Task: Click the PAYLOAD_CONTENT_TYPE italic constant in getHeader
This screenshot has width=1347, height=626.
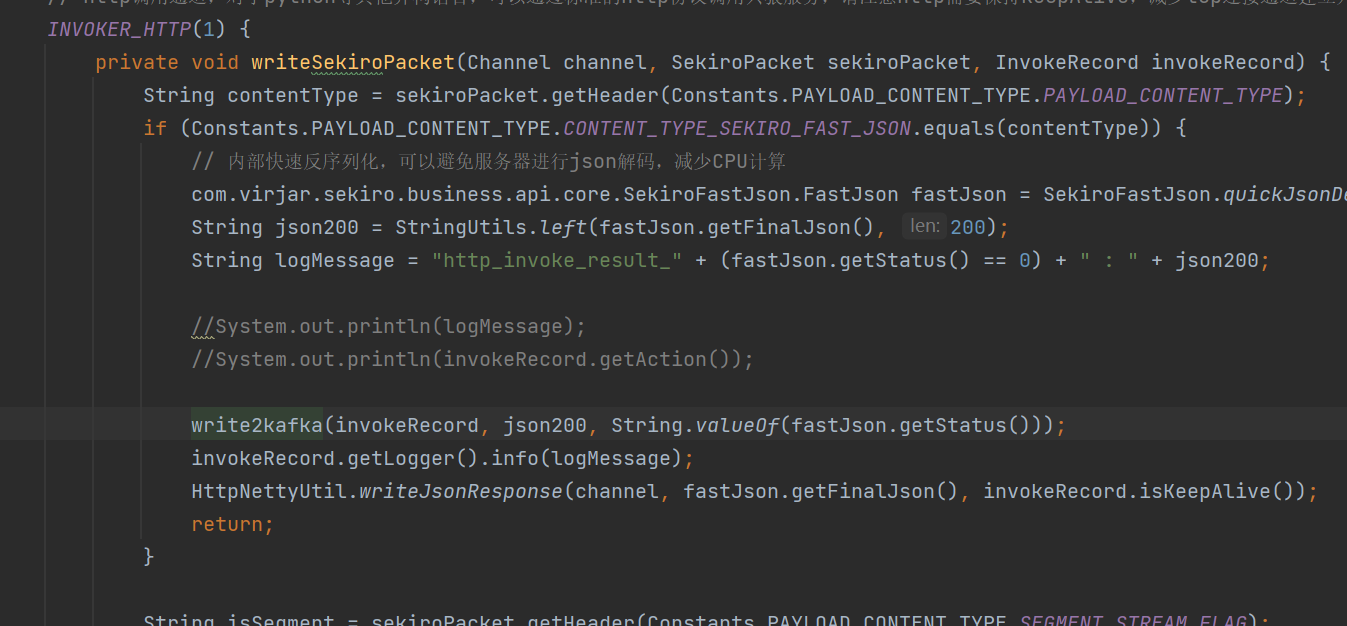Action: coord(1163,95)
